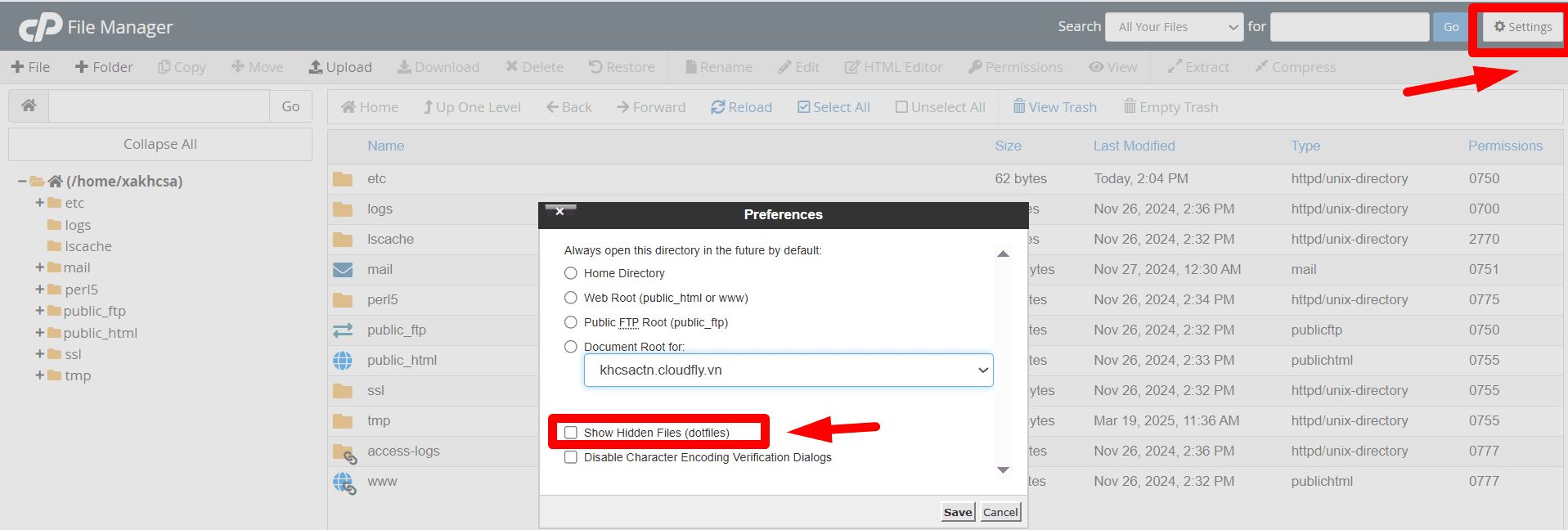Click the Upload toolbar icon
Image resolution: width=1568 pixels, height=530 pixels.
316,67
